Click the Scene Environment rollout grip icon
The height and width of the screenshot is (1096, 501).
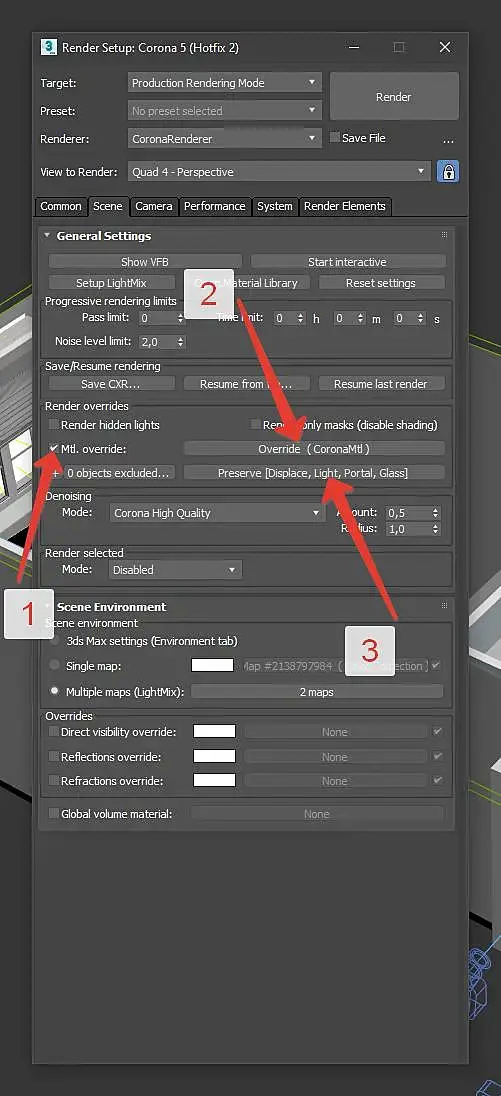444,605
